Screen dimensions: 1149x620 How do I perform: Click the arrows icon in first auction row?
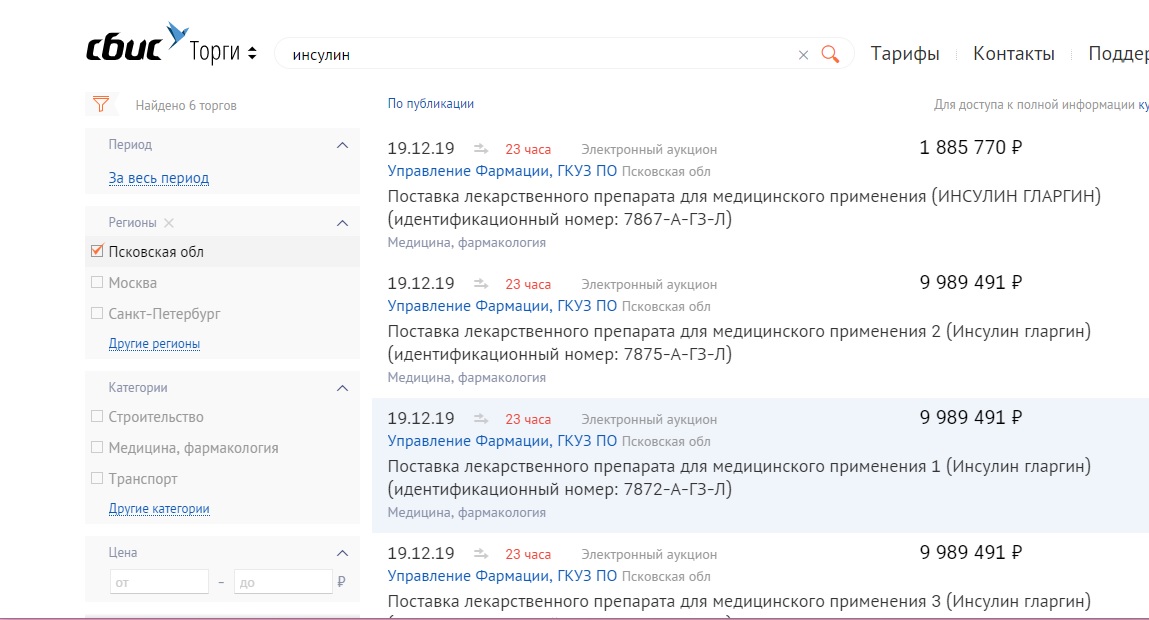pyautogui.click(x=481, y=150)
